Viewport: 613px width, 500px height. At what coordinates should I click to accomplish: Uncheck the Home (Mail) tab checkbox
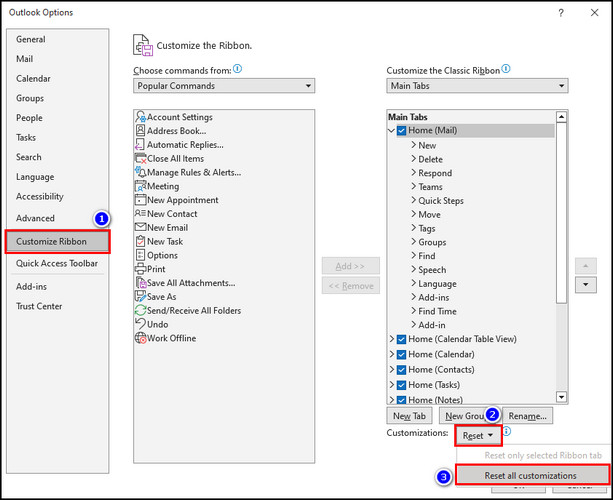(401, 131)
